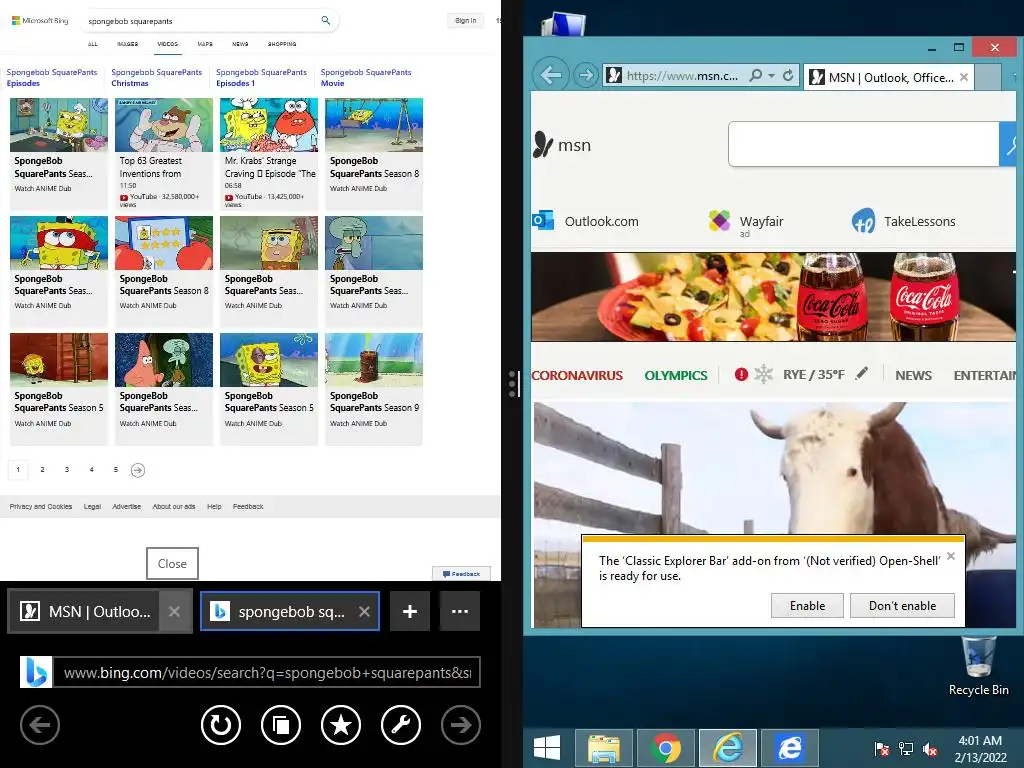Click the Feedback button at bottom right

(462, 574)
